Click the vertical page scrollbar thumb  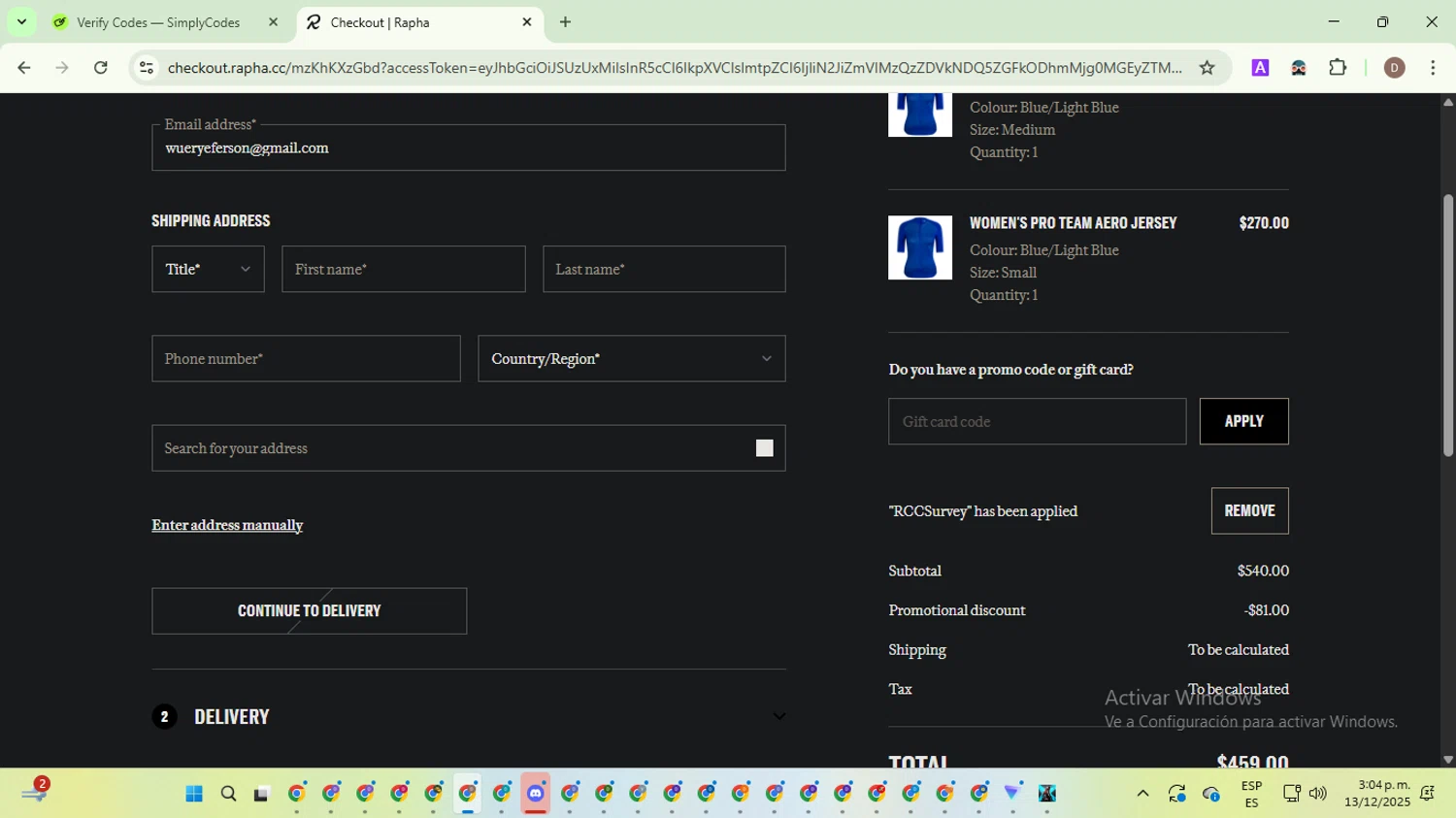point(1447,325)
